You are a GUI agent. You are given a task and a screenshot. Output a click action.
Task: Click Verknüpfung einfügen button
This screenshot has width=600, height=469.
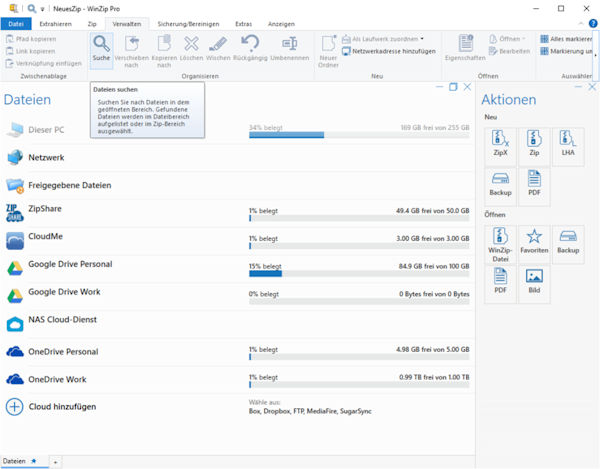click(x=44, y=64)
